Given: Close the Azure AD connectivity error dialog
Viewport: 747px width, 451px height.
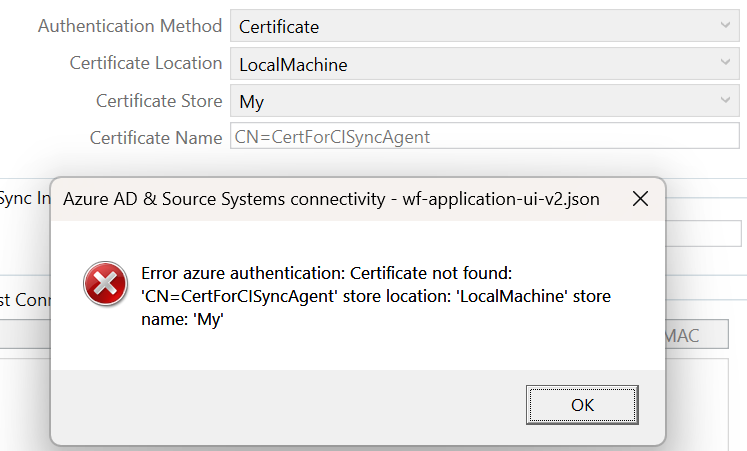Looking at the screenshot, I should 640,199.
